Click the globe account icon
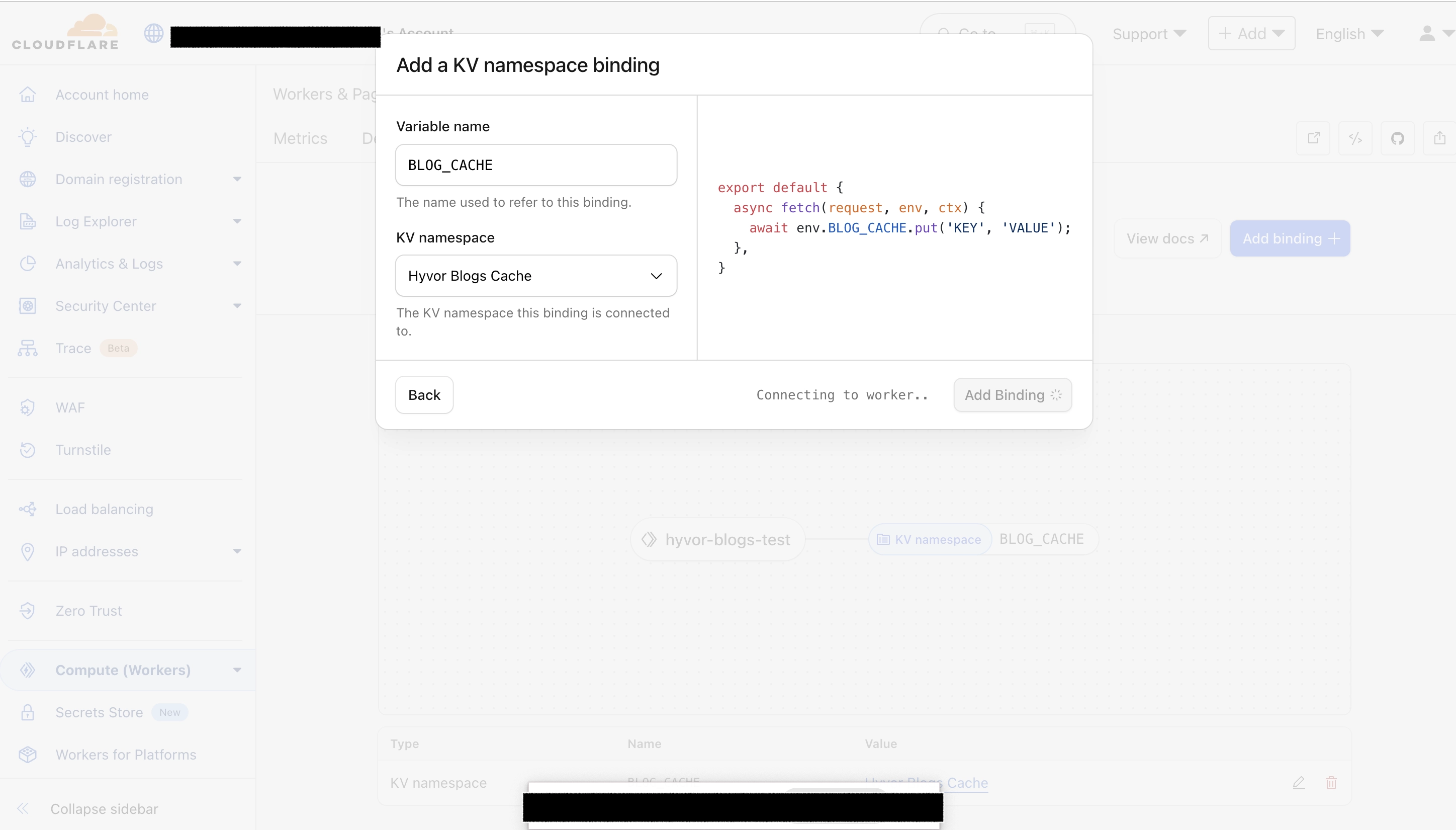Screen dimensions: 1456x830 point(153,34)
